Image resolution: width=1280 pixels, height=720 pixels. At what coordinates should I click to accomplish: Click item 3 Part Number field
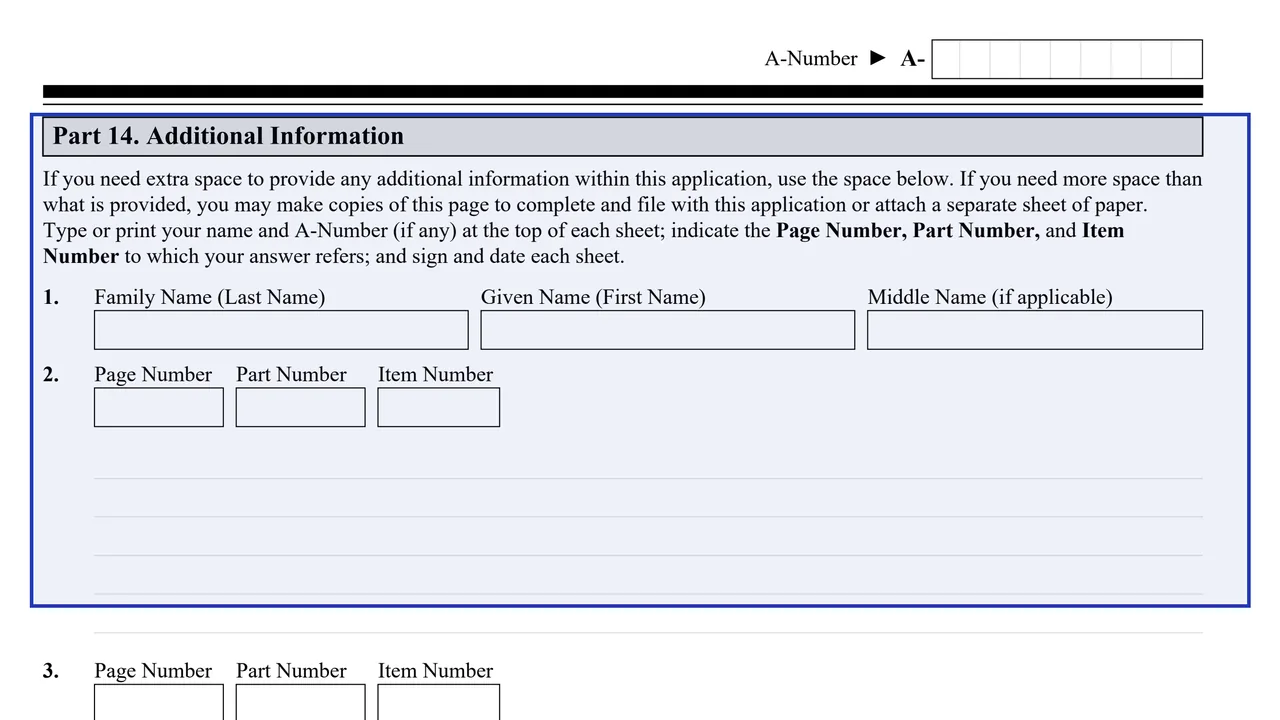[301, 702]
